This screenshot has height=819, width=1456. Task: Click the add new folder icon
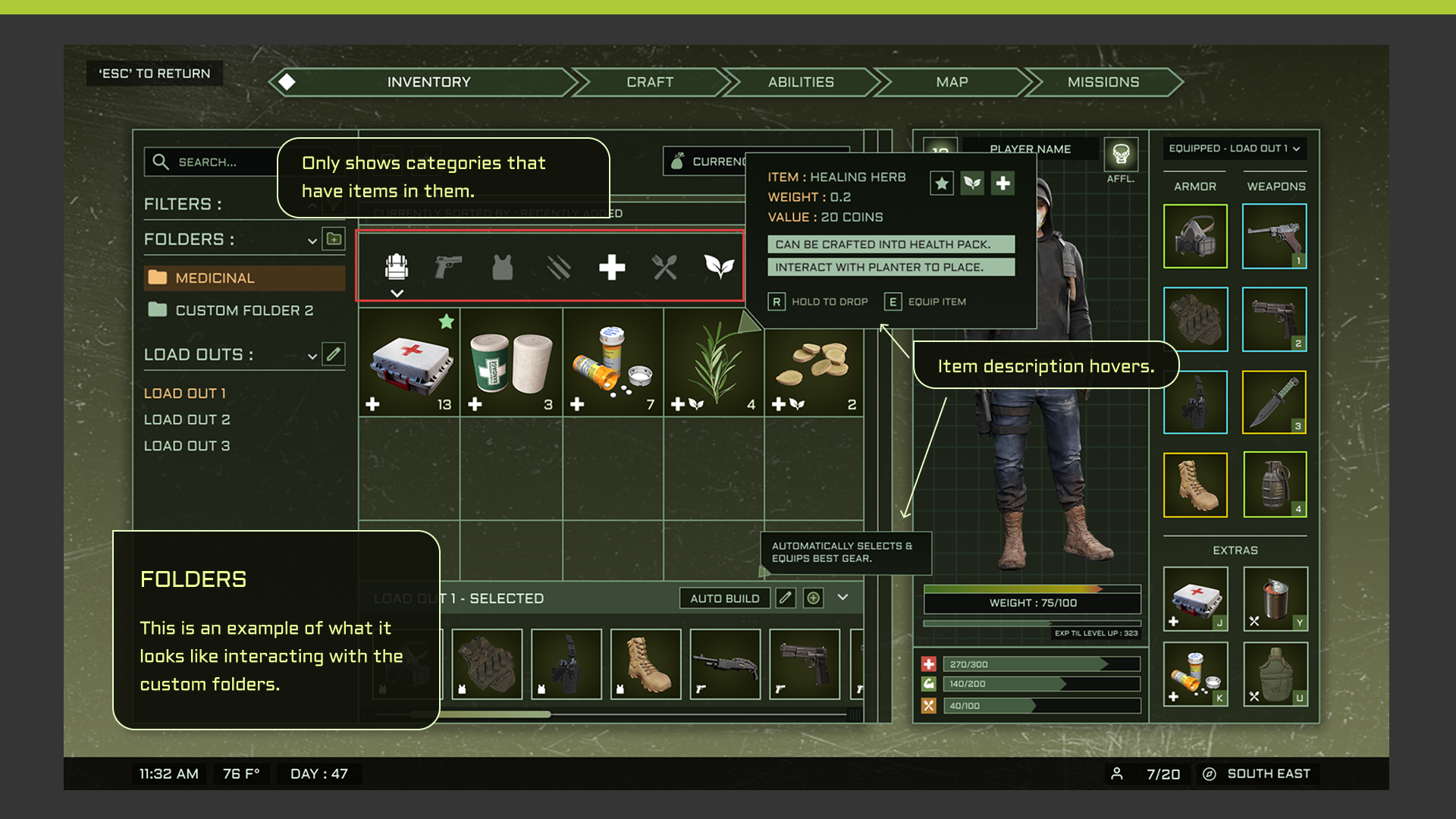(334, 239)
